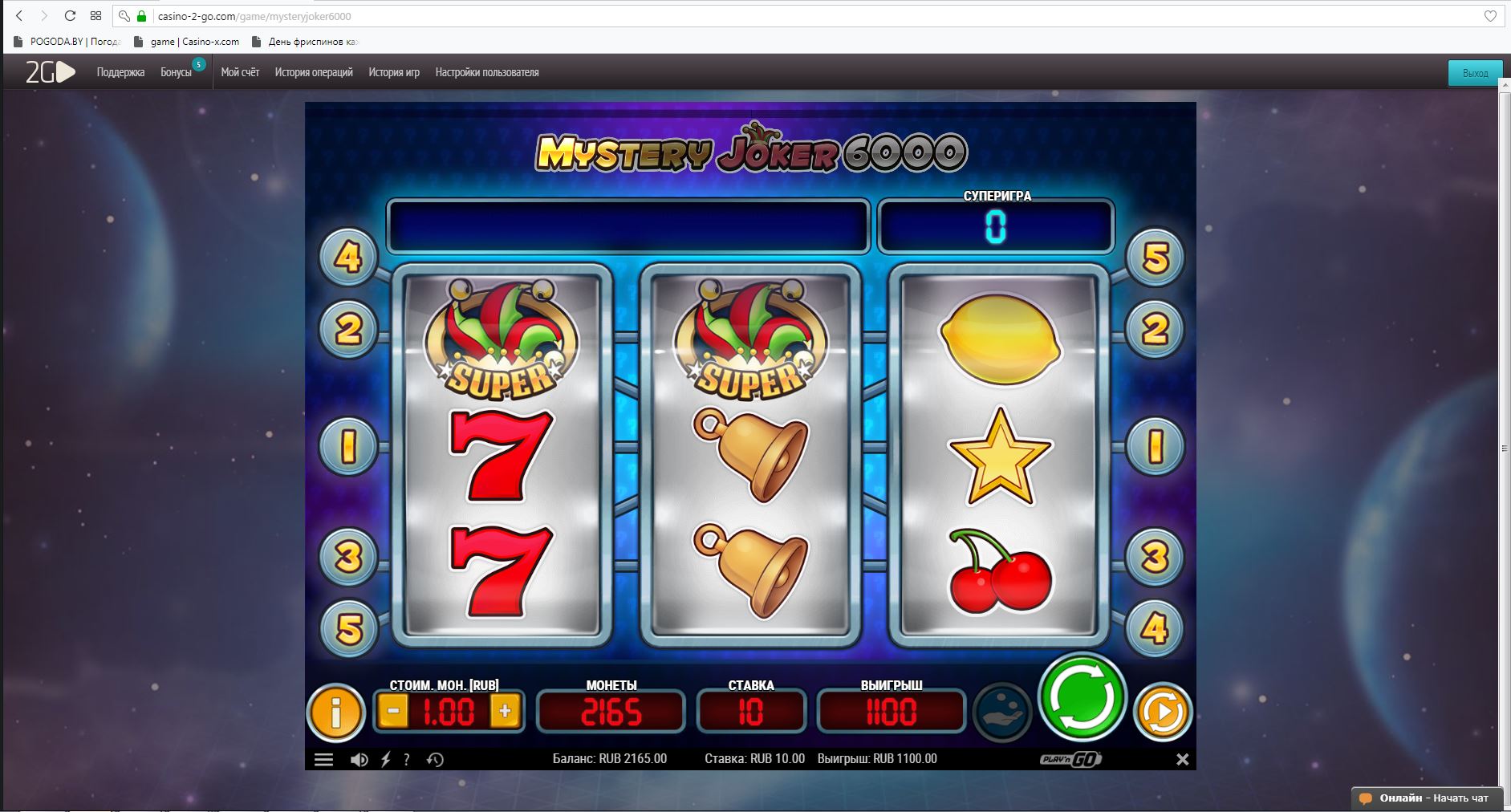Click the browser address bar

pyautogui.click(x=802, y=16)
